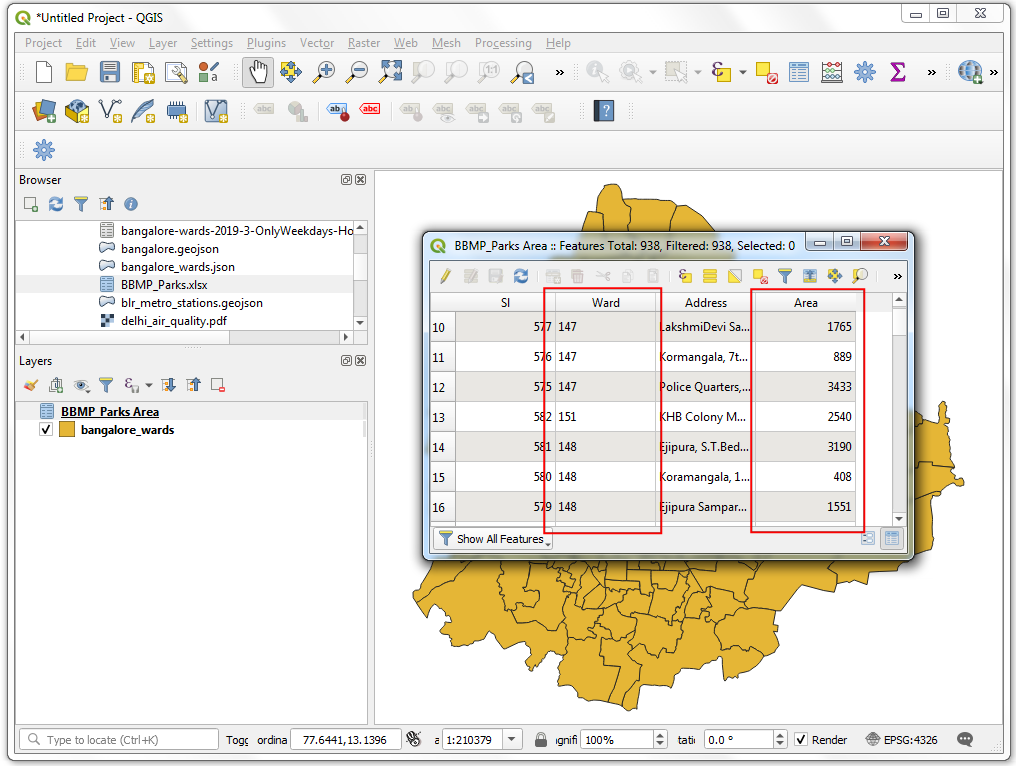Open the map scale dropdown

click(x=511, y=739)
